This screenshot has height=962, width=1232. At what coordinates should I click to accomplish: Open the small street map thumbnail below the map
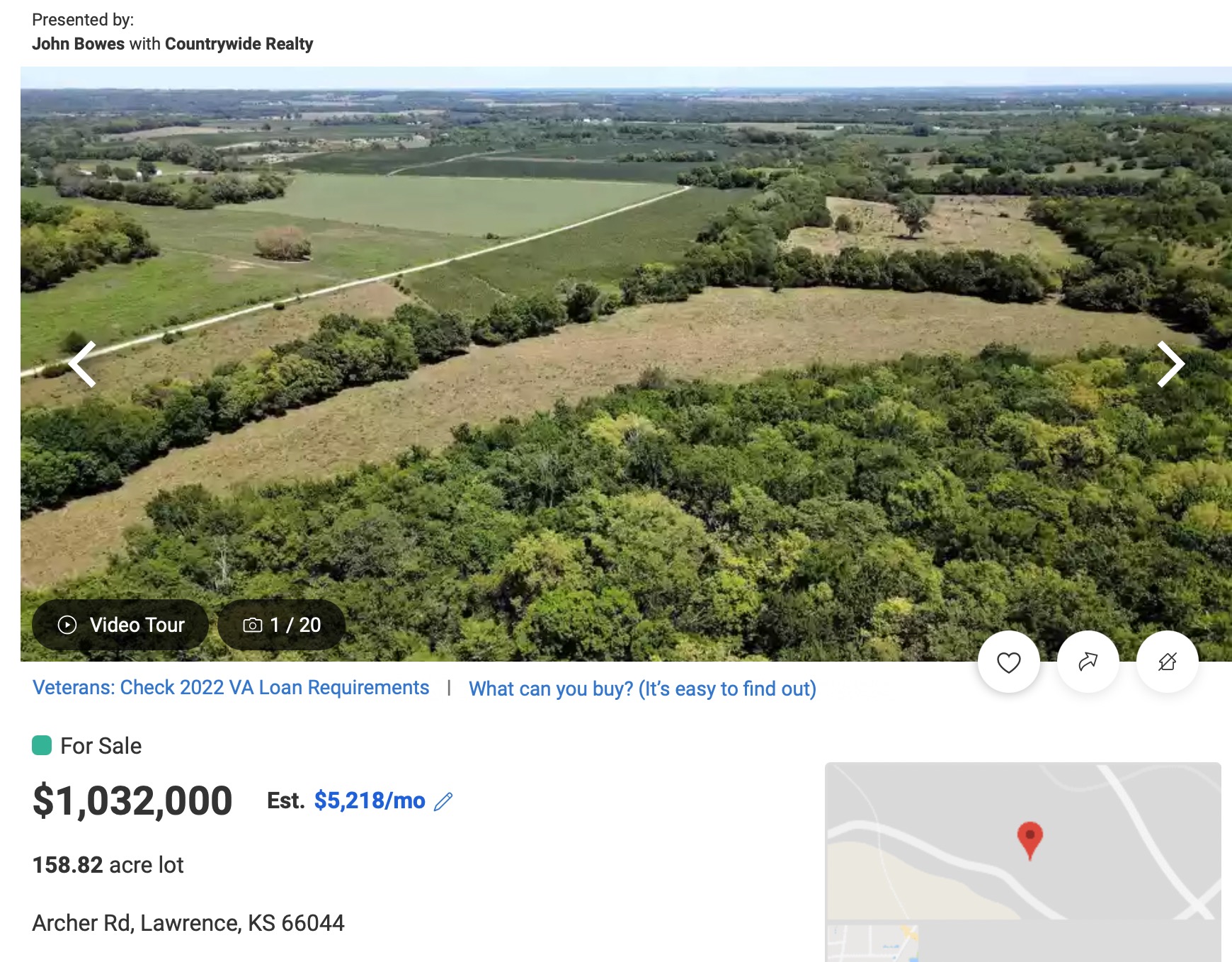click(873, 943)
